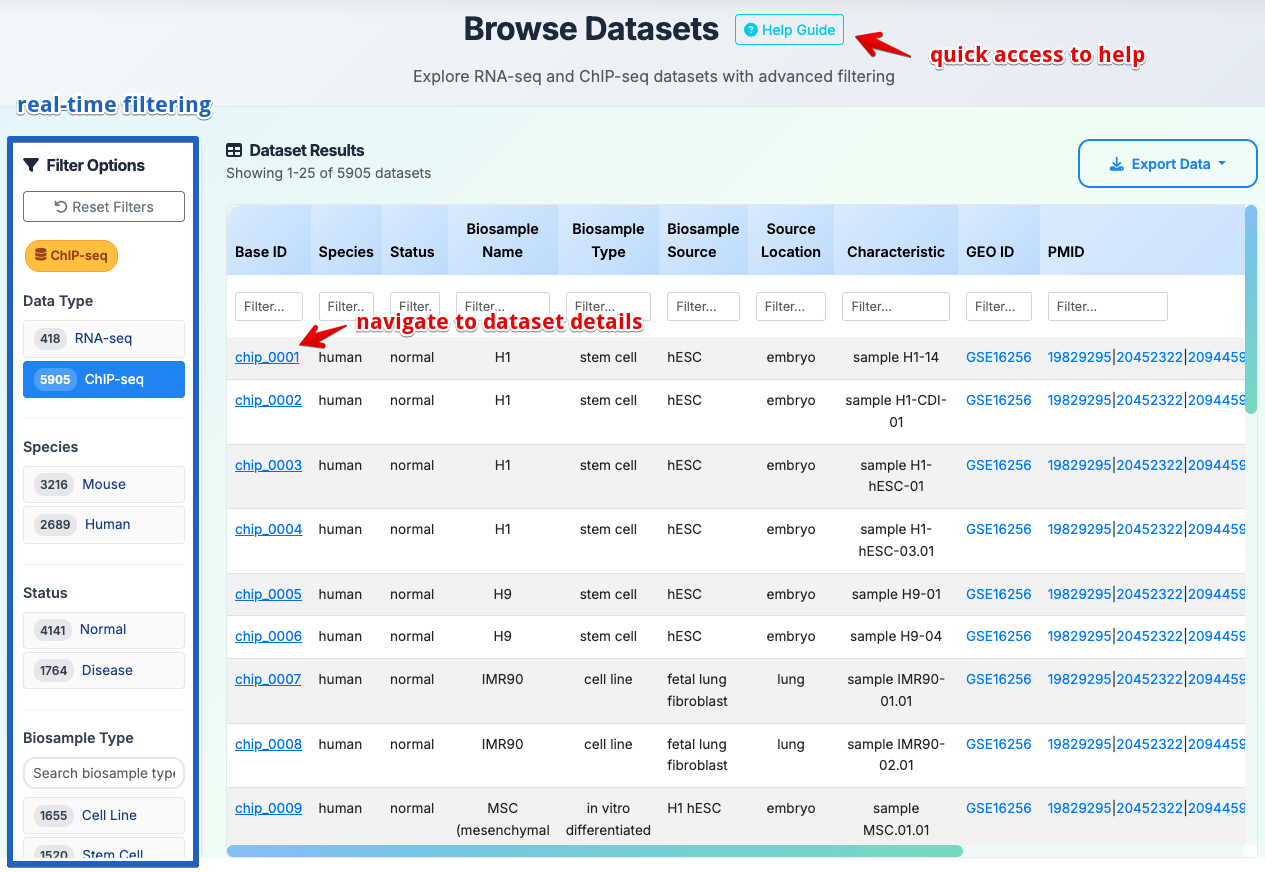
Task: Open GEO entry GSE16256 in first row
Action: 998,357
